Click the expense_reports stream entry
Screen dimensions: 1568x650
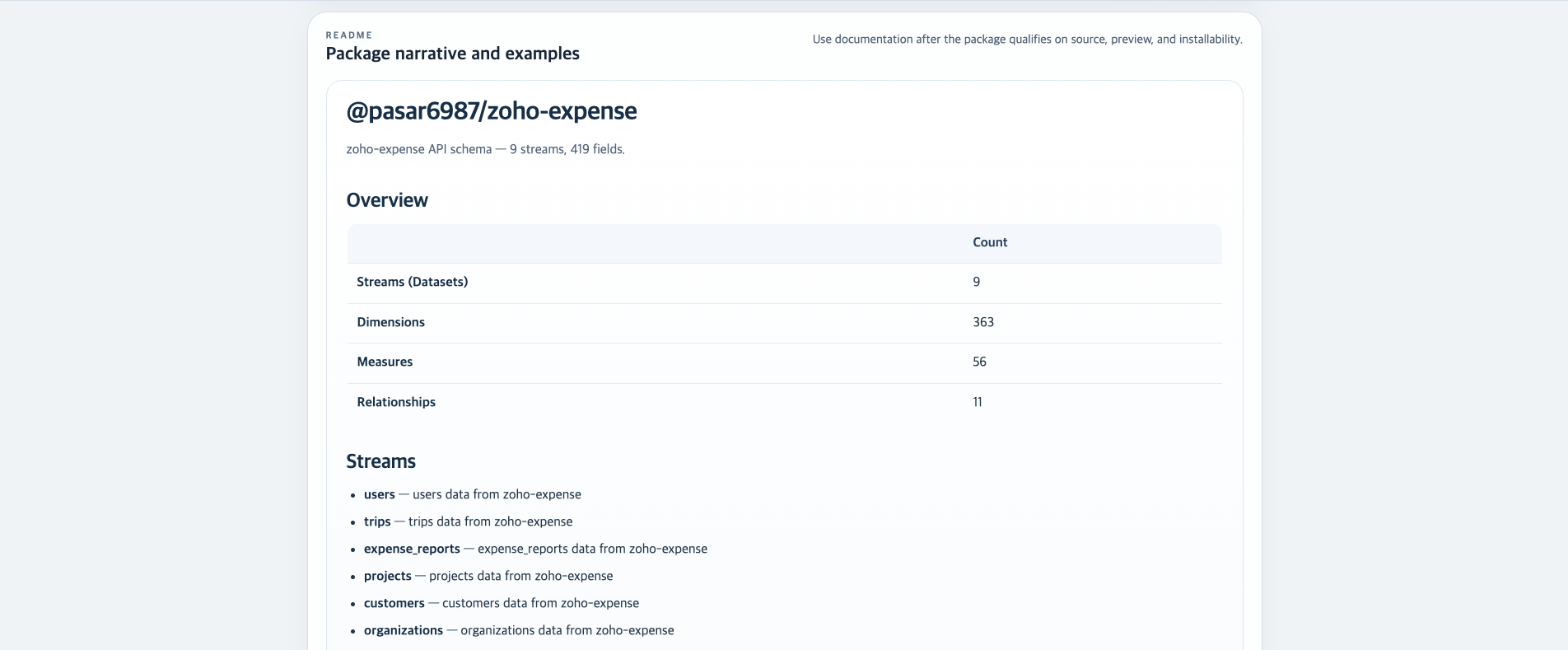535,549
